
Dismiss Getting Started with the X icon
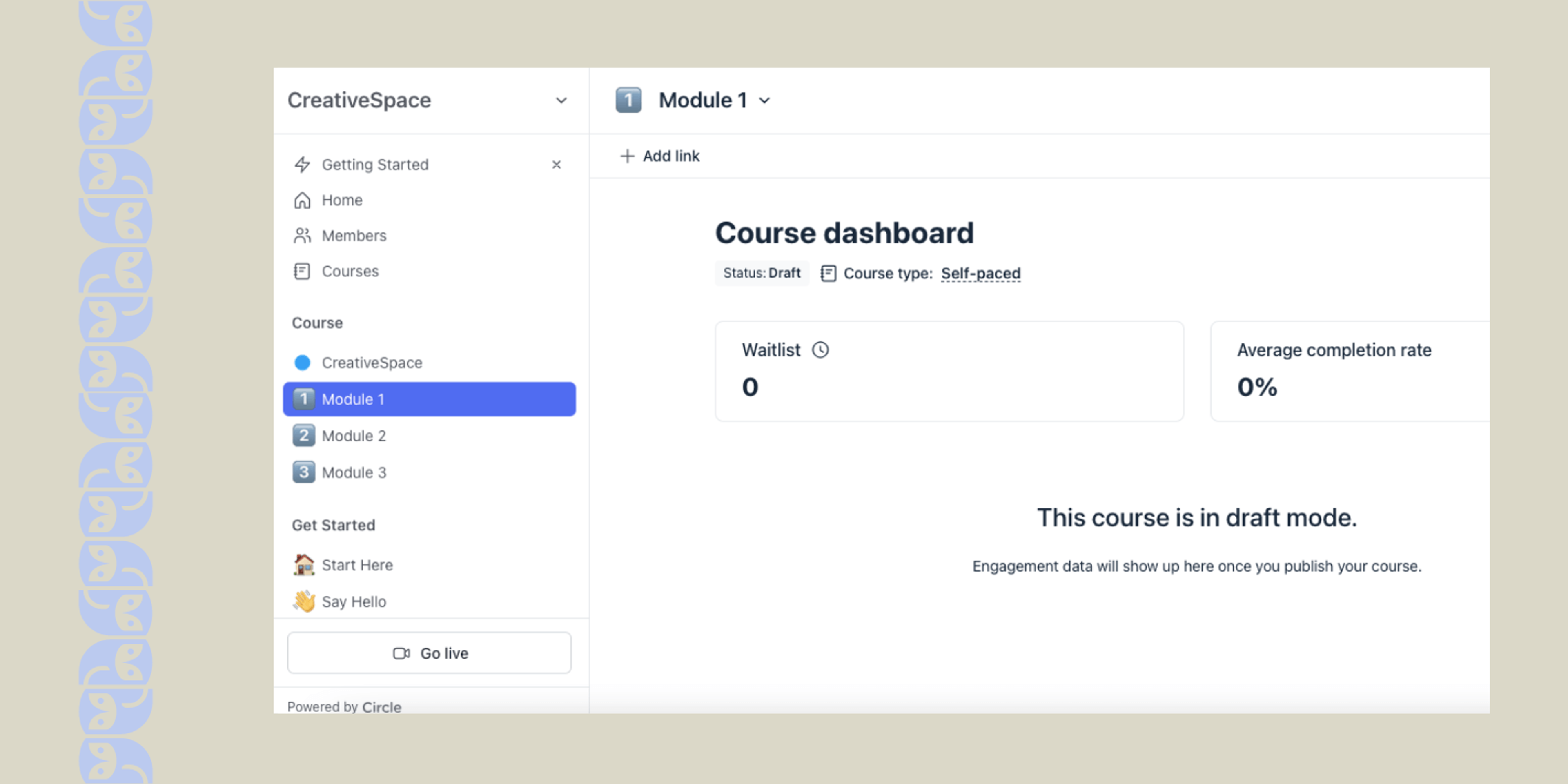pos(556,164)
